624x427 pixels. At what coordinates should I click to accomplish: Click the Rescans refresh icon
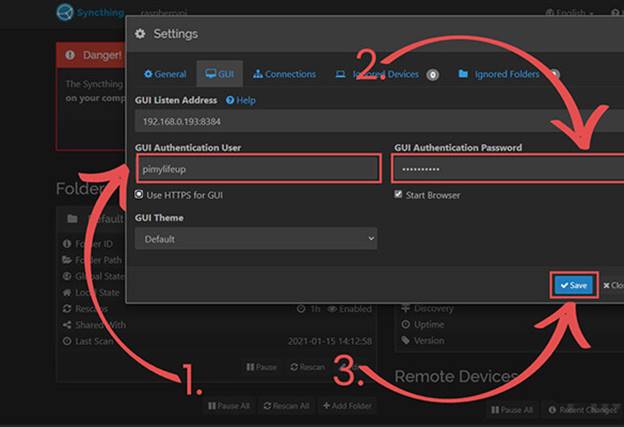tap(67, 308)
